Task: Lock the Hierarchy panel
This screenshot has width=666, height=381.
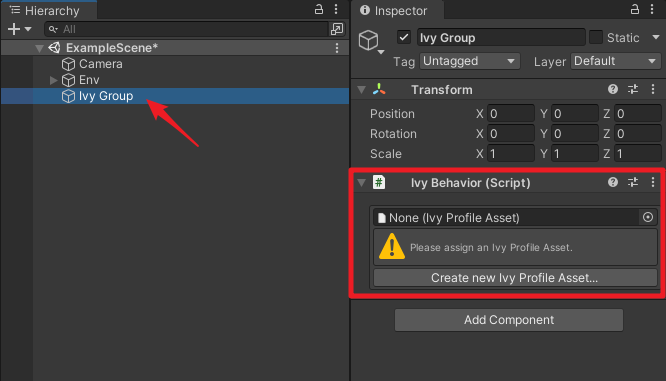Action: (x=319, y=9)
